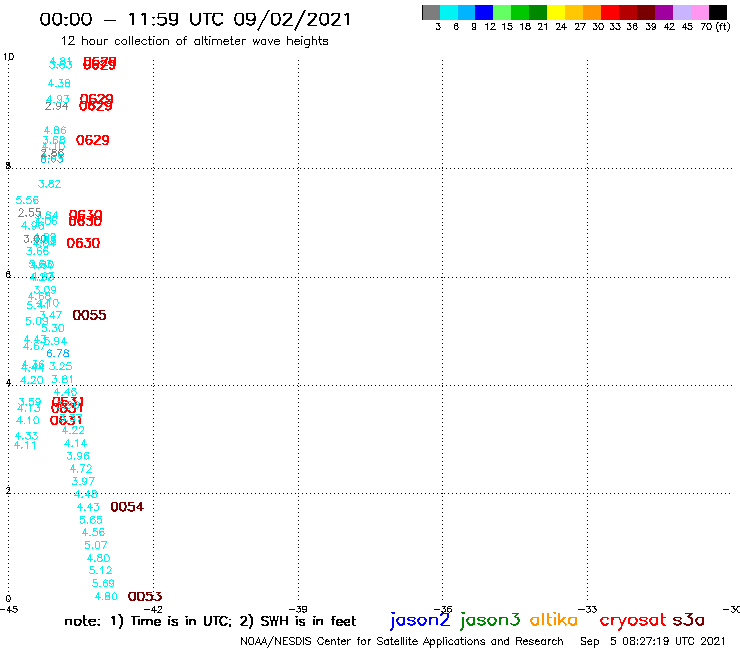Click the wave height value '4.20'
Image resolution: width=740 pixels, height=650 pixels.
(x=32, y=380)
